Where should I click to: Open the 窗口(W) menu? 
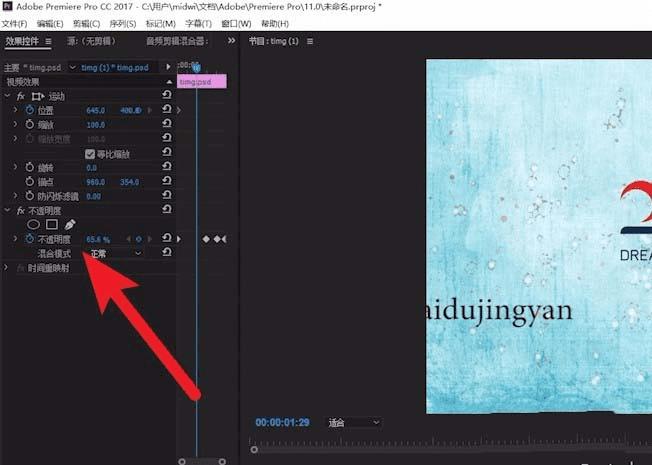pos(236,24)
